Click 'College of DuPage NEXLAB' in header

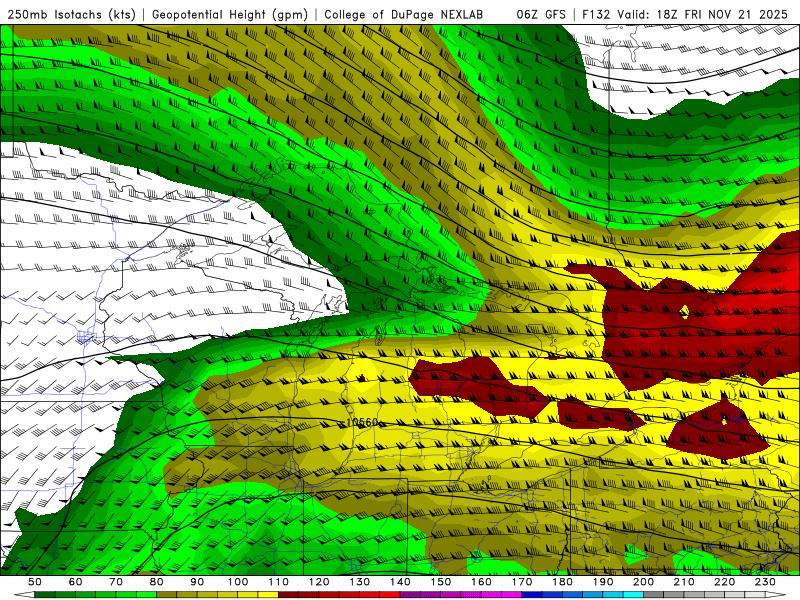(404, 15)
